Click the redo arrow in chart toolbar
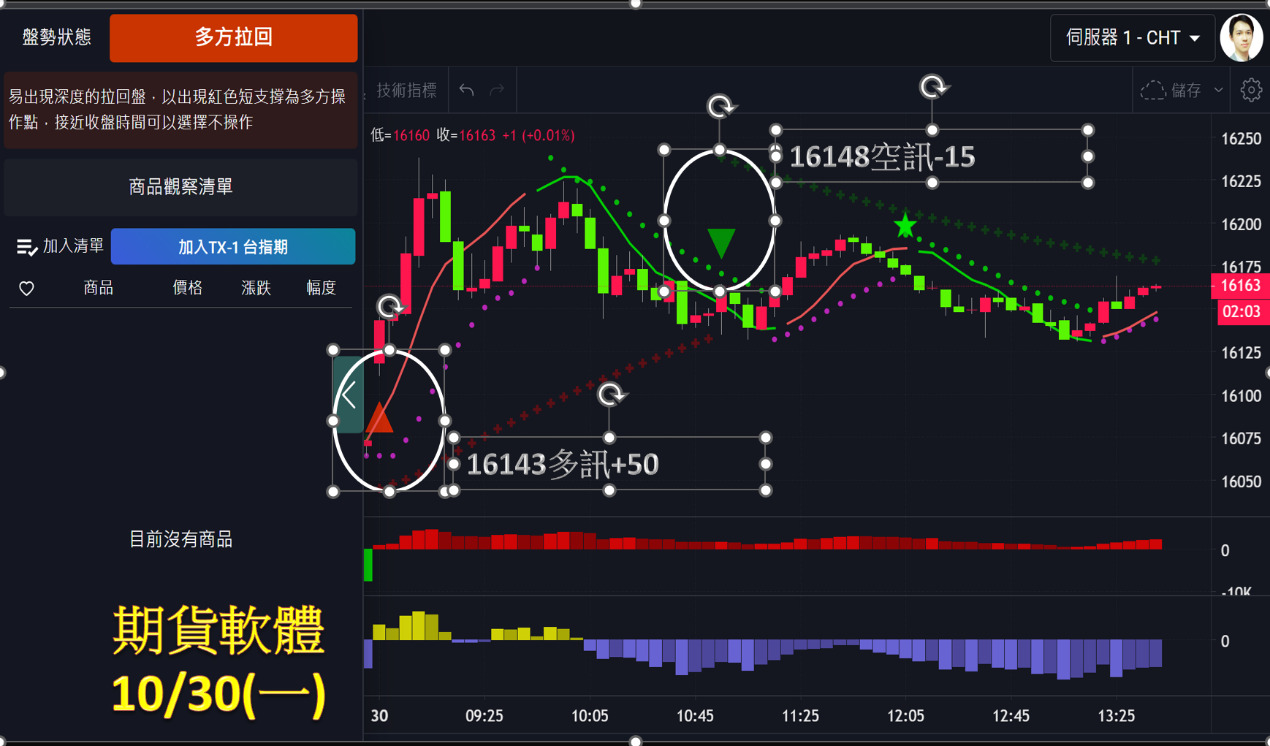The image size is (1270, 746). pos(497,90)
